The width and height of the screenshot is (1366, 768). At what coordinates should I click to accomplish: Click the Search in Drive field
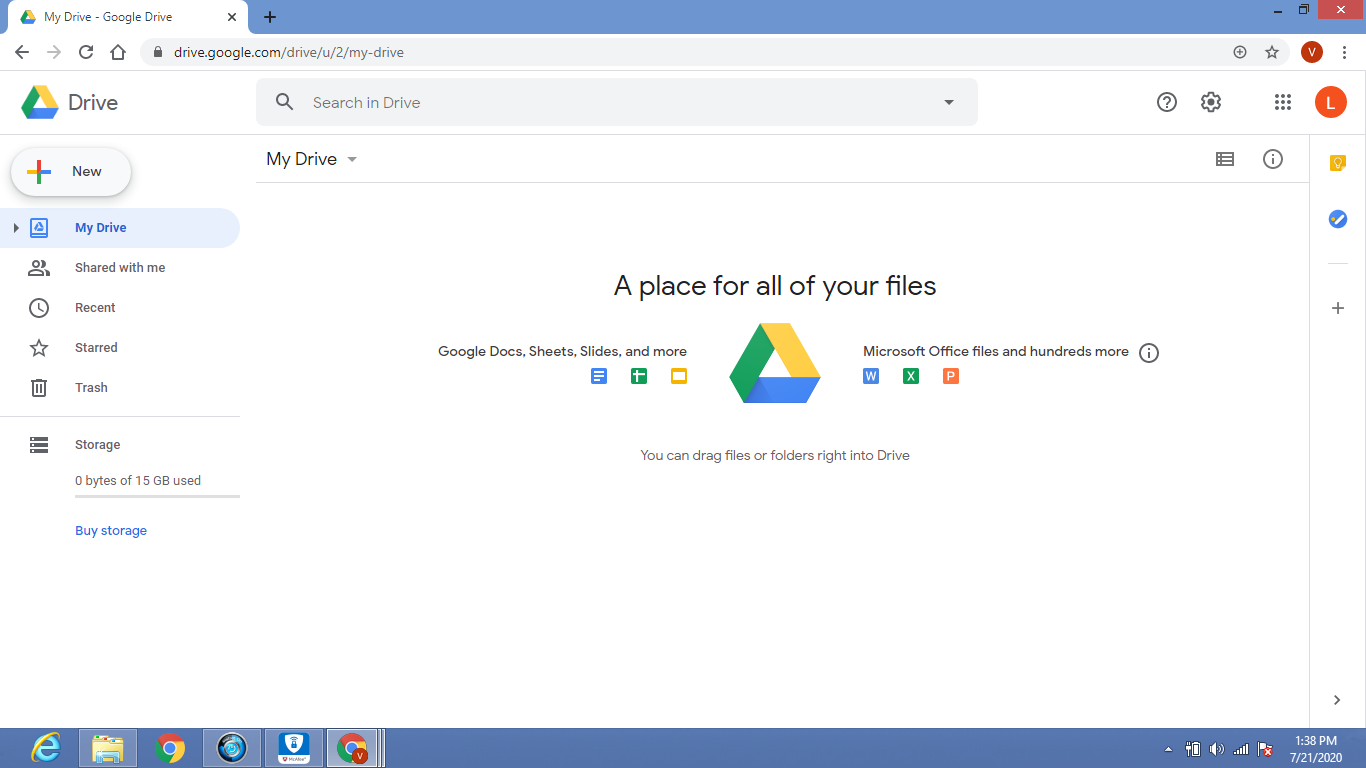(x=617, y=102)
